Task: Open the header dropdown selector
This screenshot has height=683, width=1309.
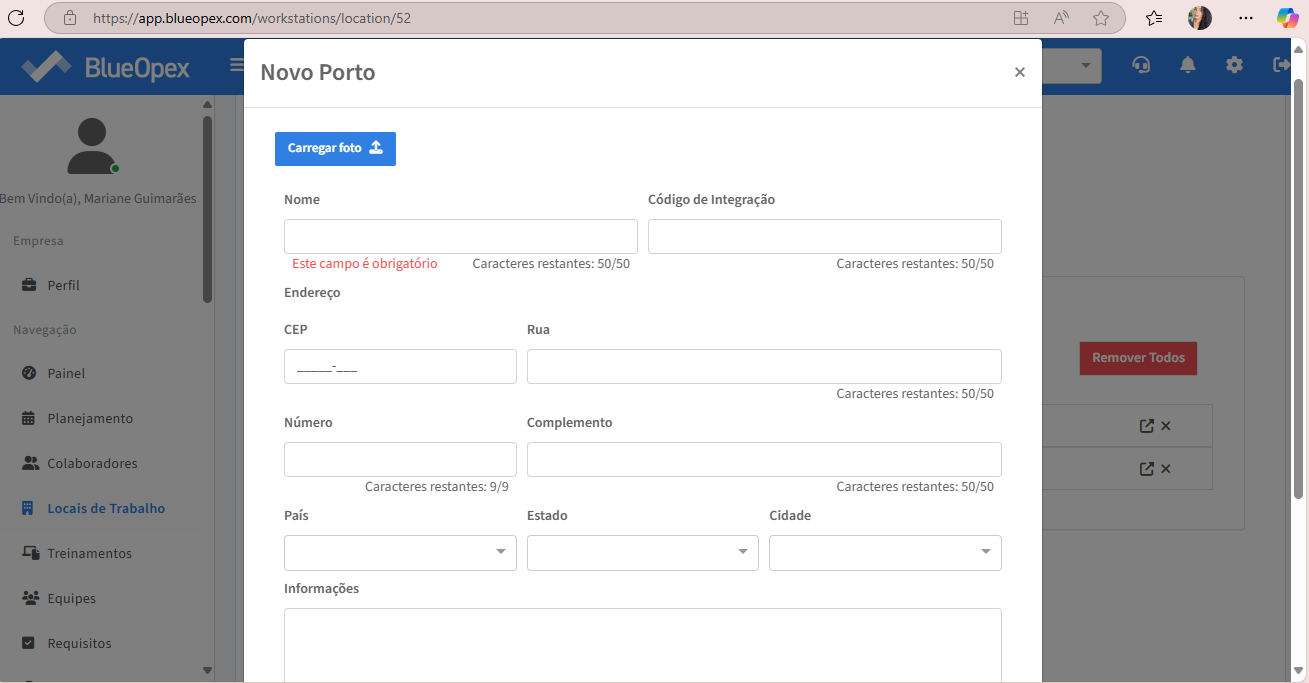Action: [1071, 66]
